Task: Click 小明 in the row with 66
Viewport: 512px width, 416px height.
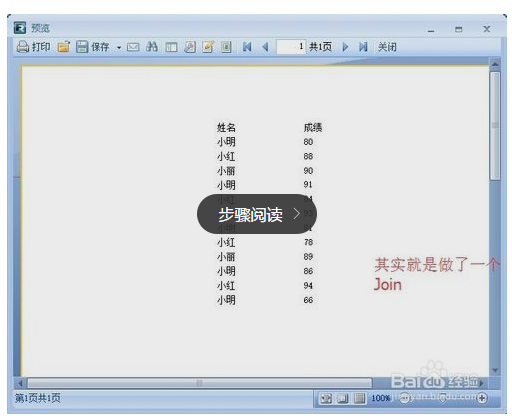Action: pyautogui.click(x=226, y=300)
